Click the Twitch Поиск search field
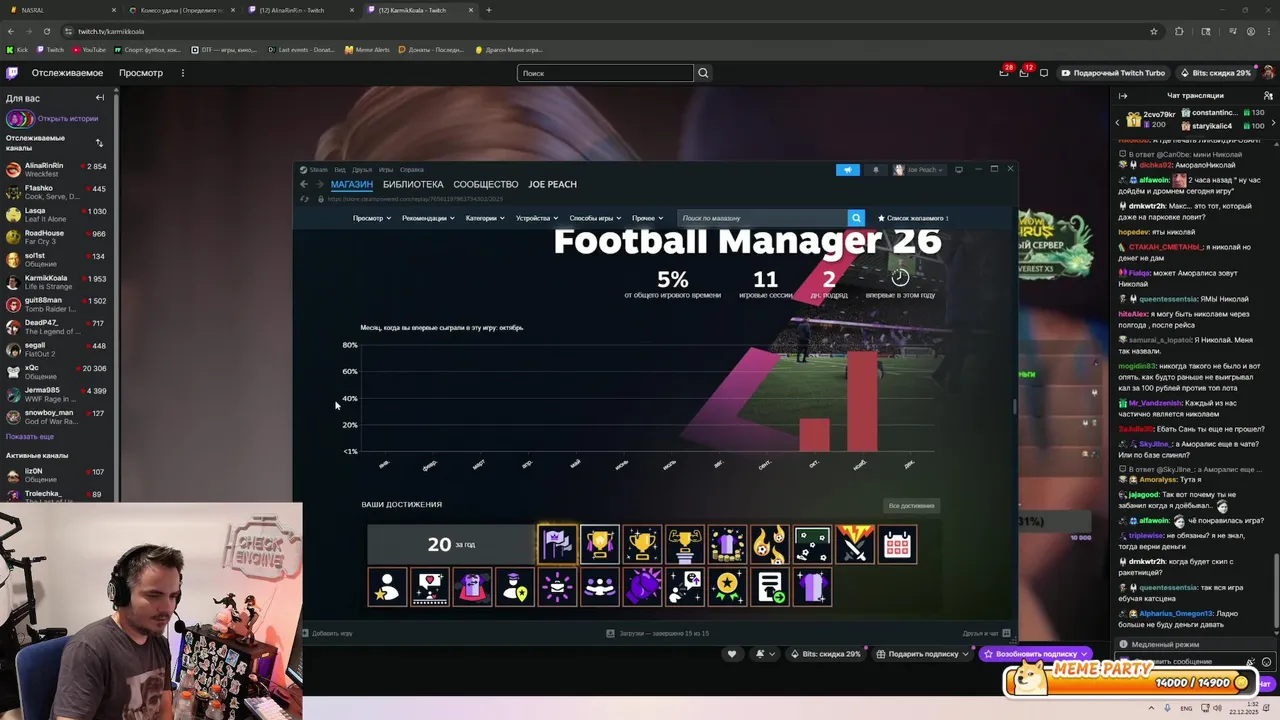The width and height of the screenshot is (1280, 720). [605, 73]
